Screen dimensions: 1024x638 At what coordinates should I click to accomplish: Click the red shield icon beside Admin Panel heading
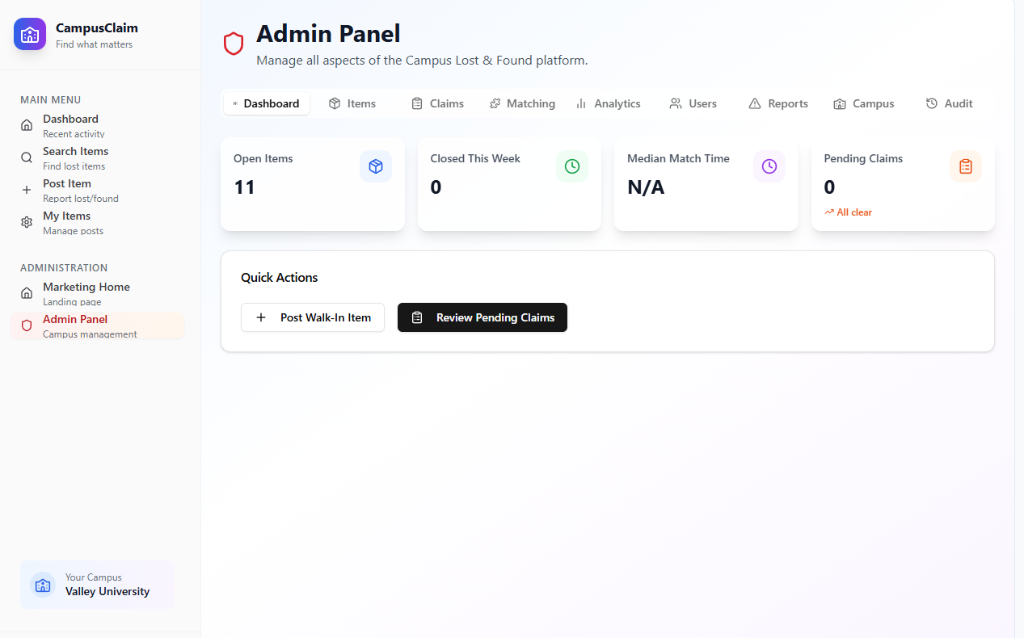pos(233,44)
